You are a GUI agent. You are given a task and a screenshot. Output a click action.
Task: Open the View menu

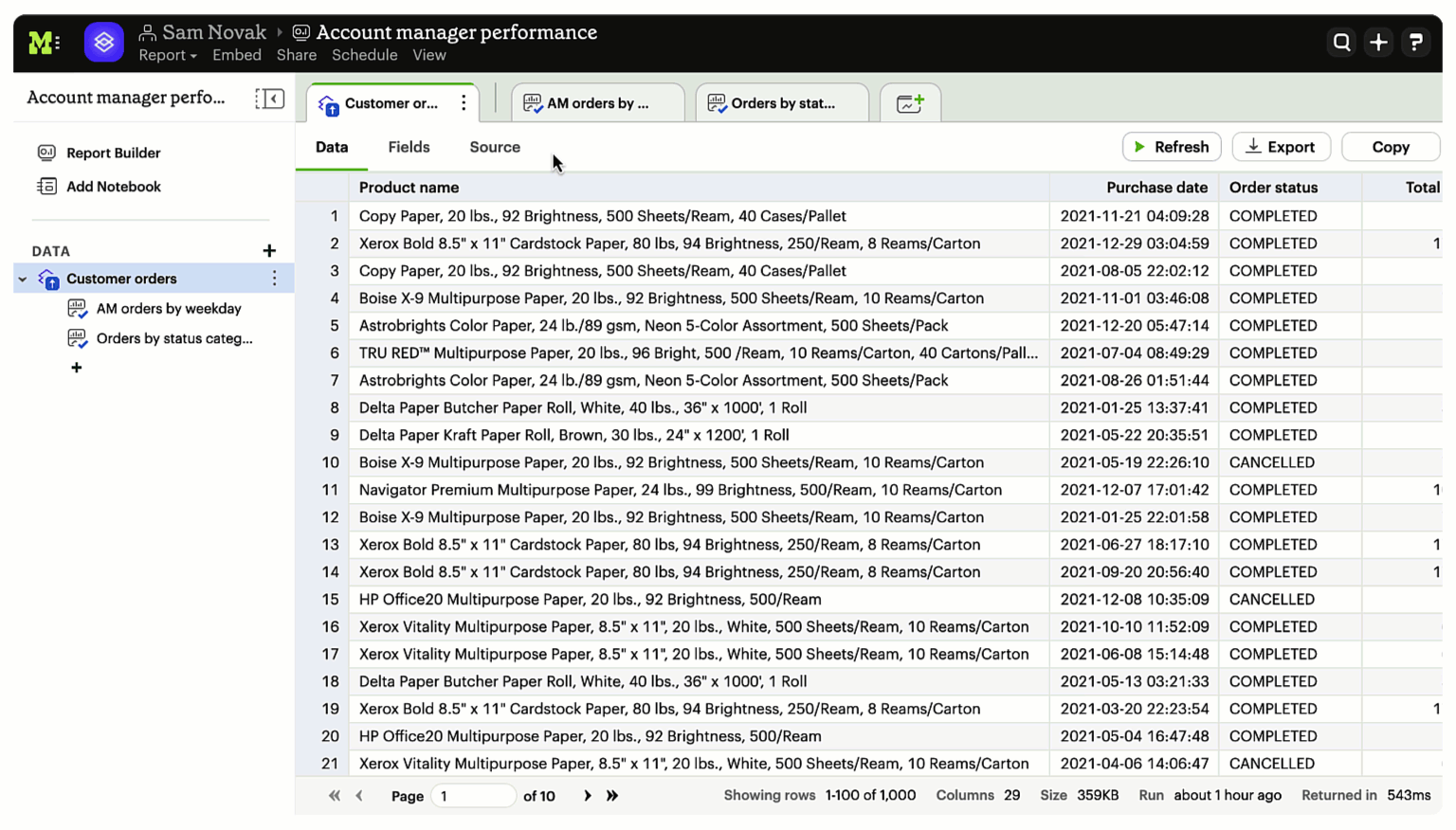pos(429,56)
